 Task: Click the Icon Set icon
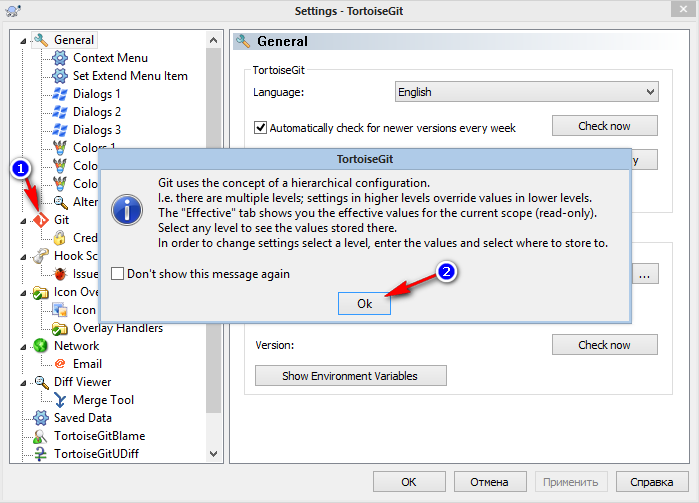(x=60, y=310)
